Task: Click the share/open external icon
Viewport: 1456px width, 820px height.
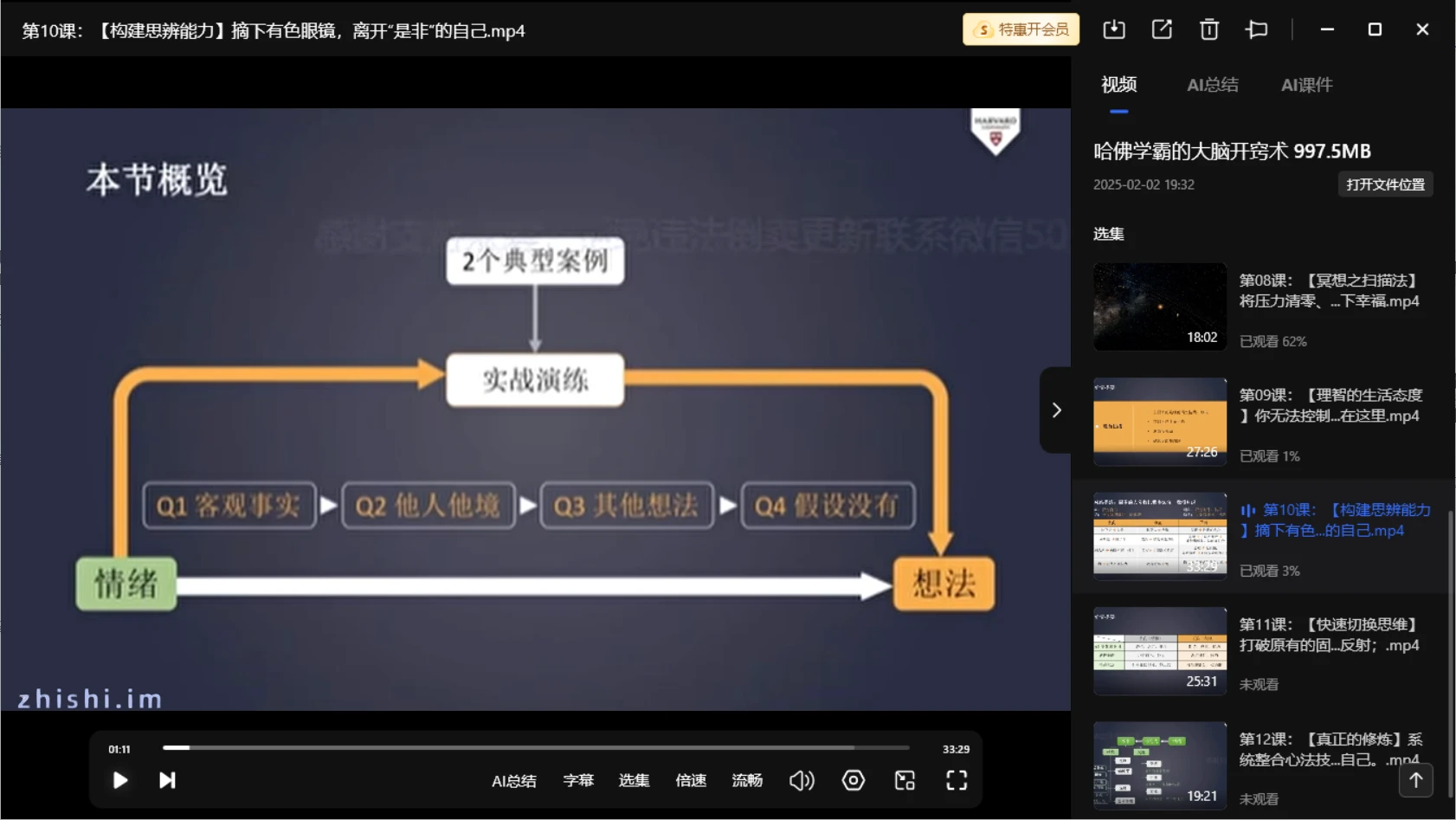Action: click(1162, 29)
